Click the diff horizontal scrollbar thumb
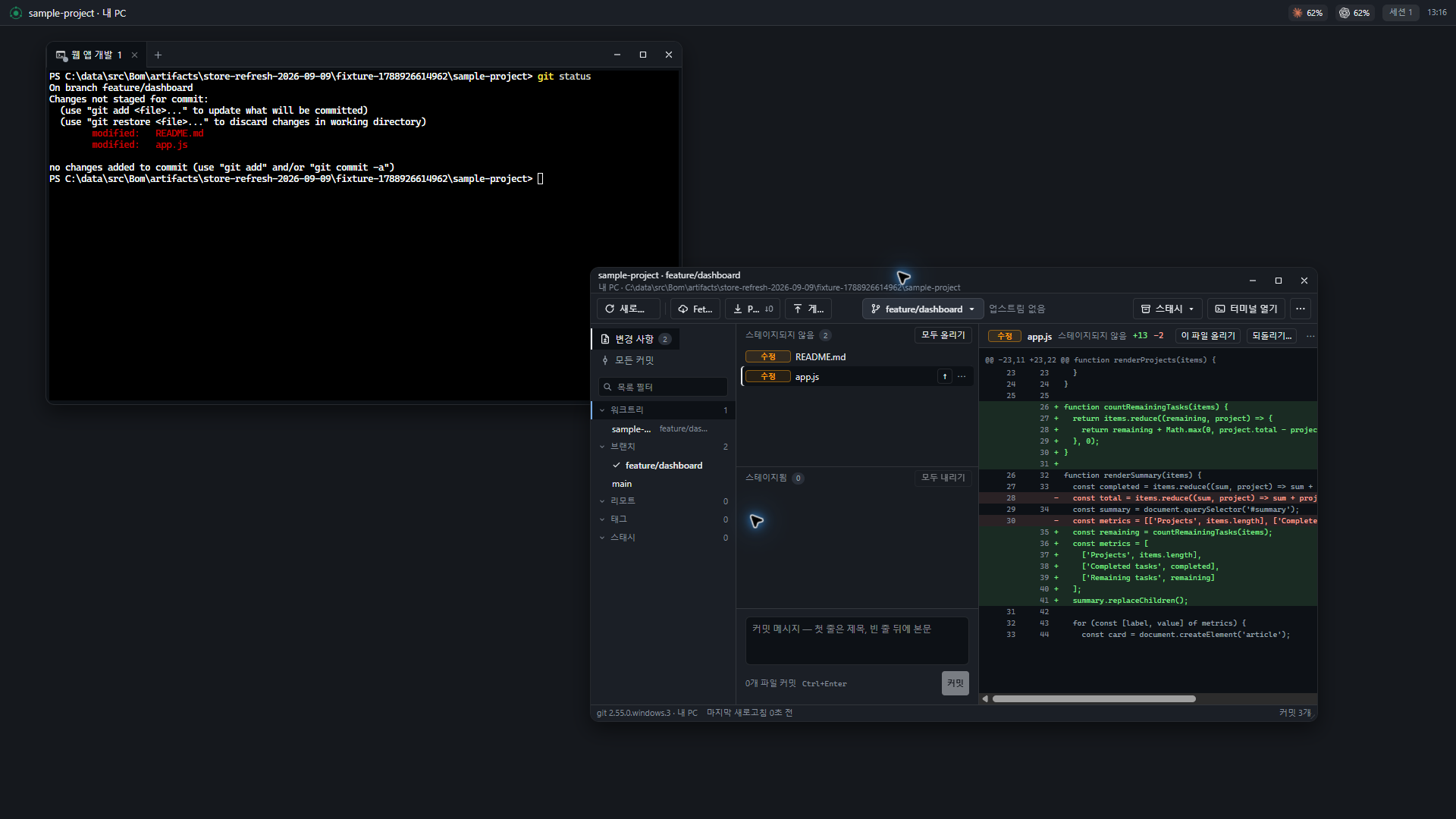 click(1094, 699)
